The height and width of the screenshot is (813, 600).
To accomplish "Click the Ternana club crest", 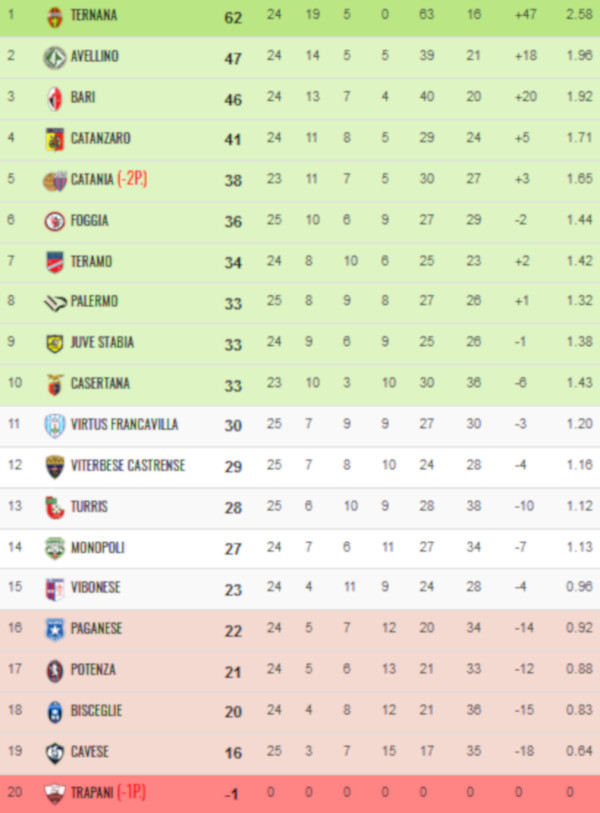I will click(x=54, y=16).
